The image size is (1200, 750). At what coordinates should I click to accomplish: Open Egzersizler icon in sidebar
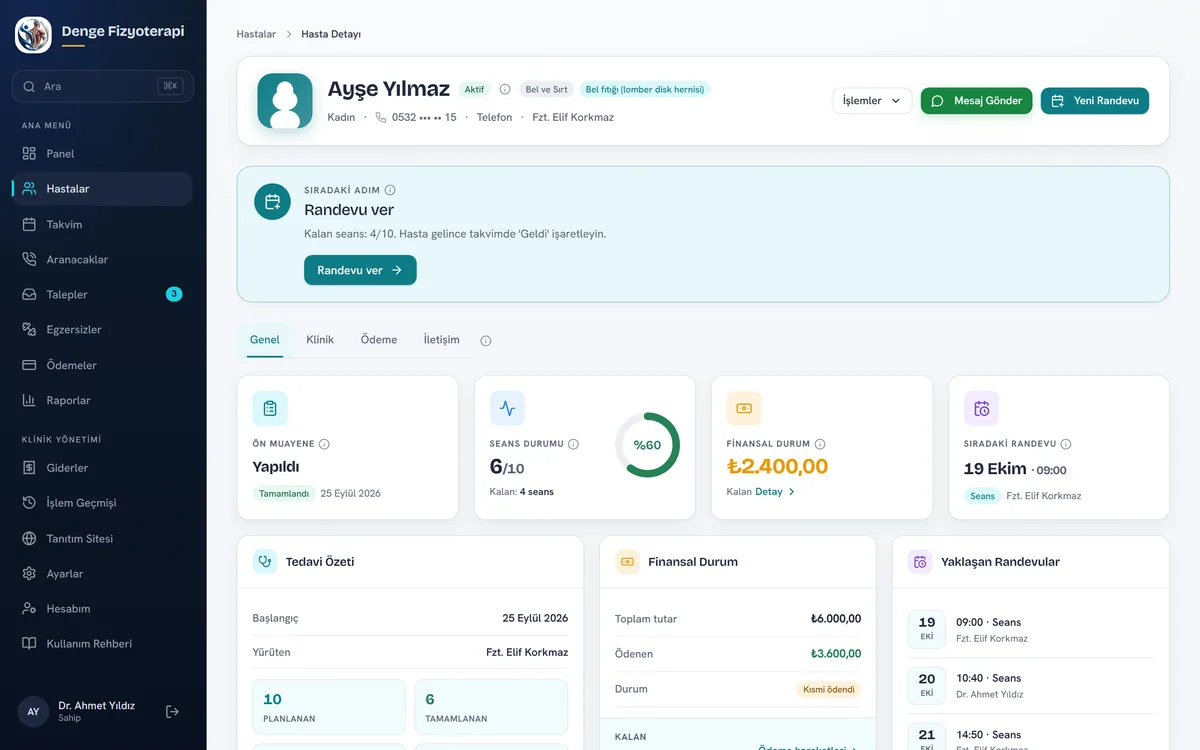(29, 329)
